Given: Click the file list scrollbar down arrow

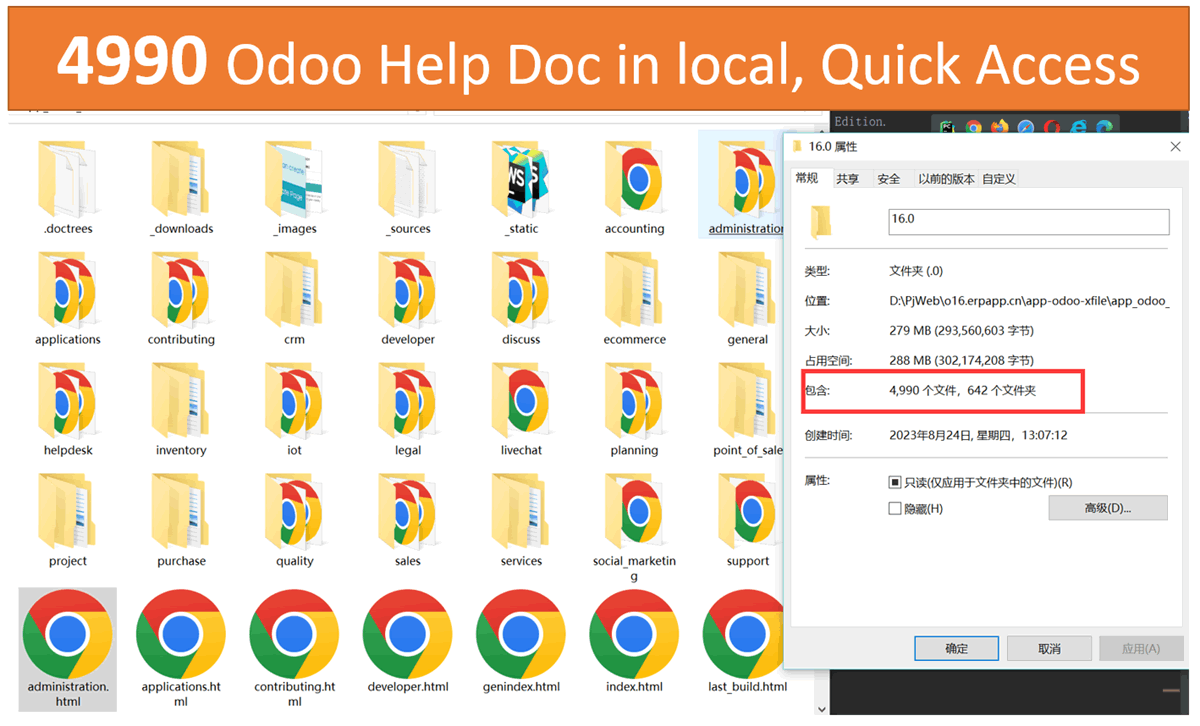Looking at the screenshot, I should [x=822, y=709].
